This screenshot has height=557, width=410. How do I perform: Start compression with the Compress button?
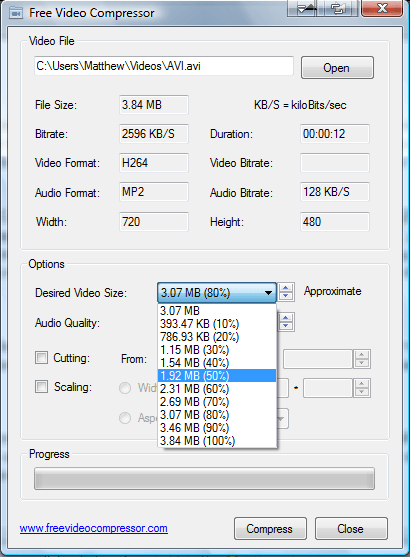click(x=270, y=529)
